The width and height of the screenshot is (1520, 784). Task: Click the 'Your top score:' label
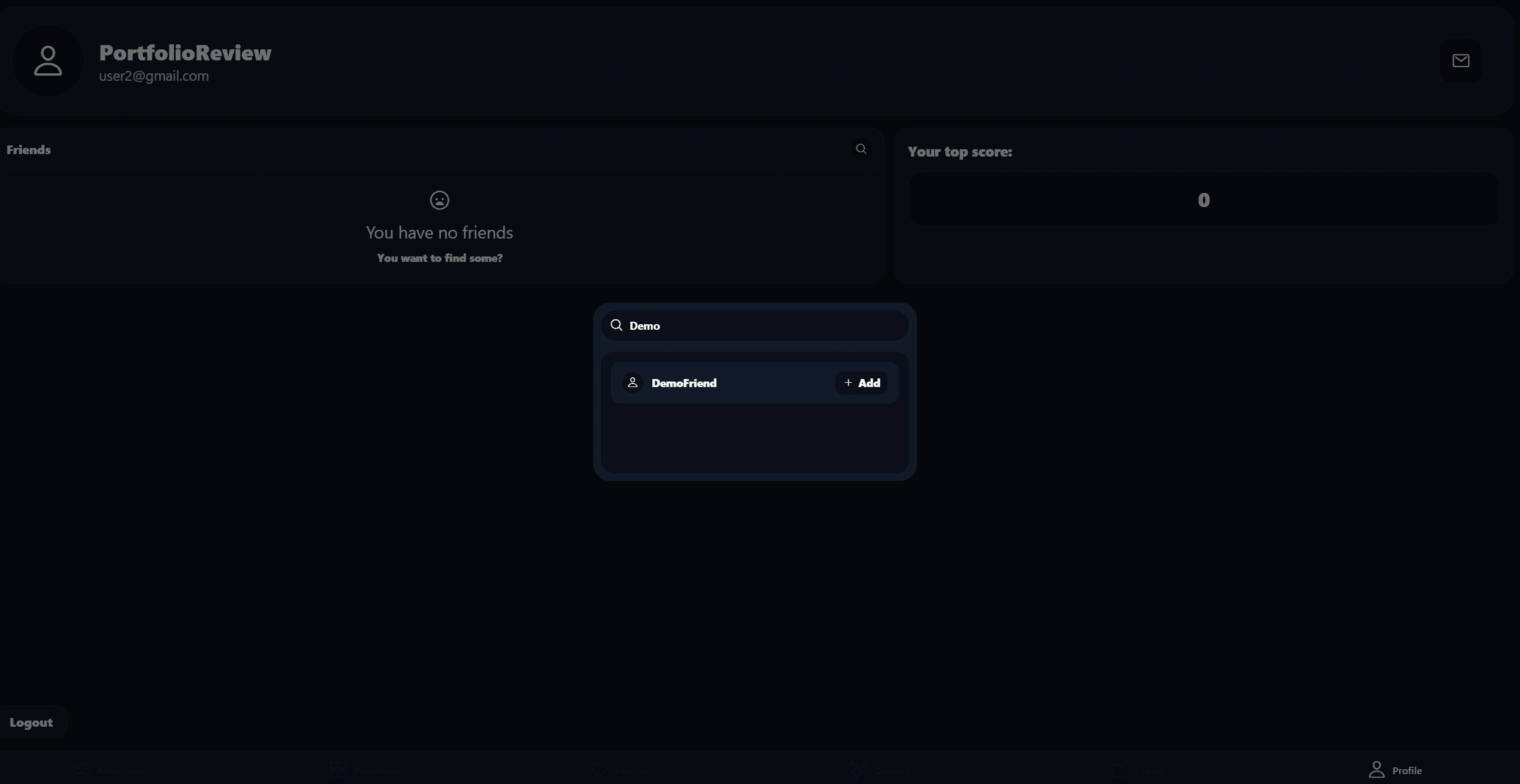tap(959, 152)
